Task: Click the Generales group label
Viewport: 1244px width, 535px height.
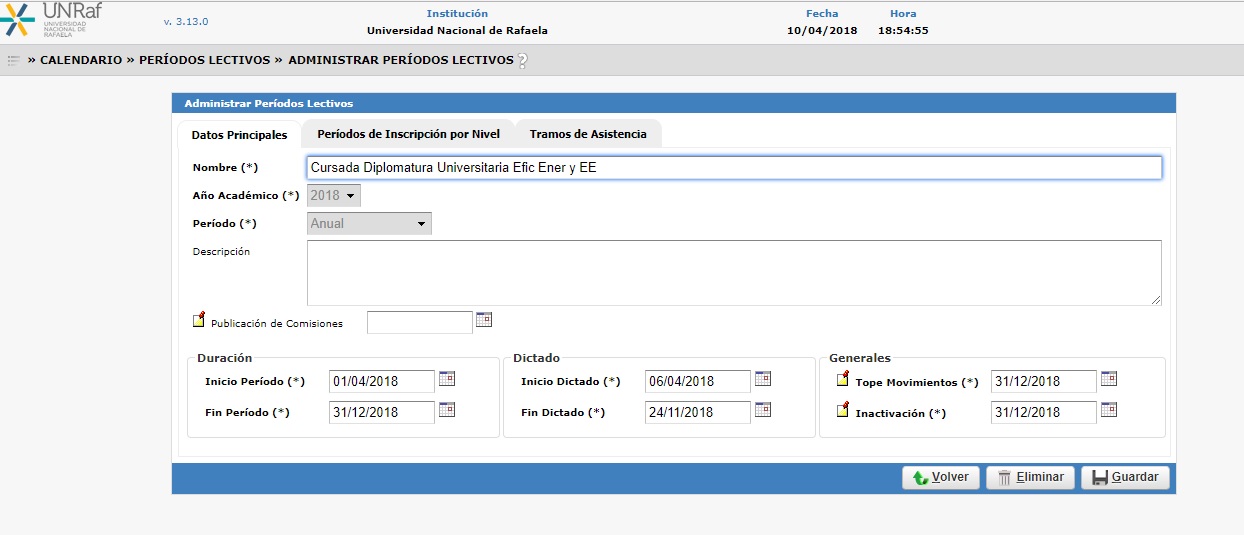Action: point(860,357)
